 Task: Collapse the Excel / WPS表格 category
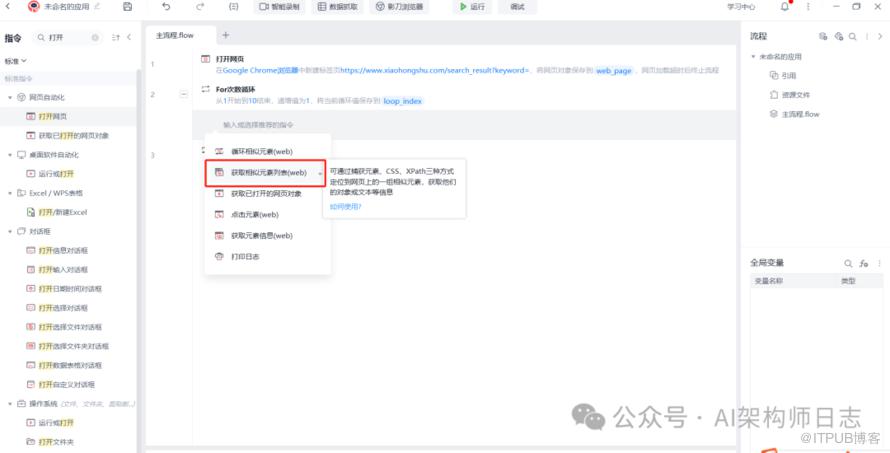pos(10,193)
